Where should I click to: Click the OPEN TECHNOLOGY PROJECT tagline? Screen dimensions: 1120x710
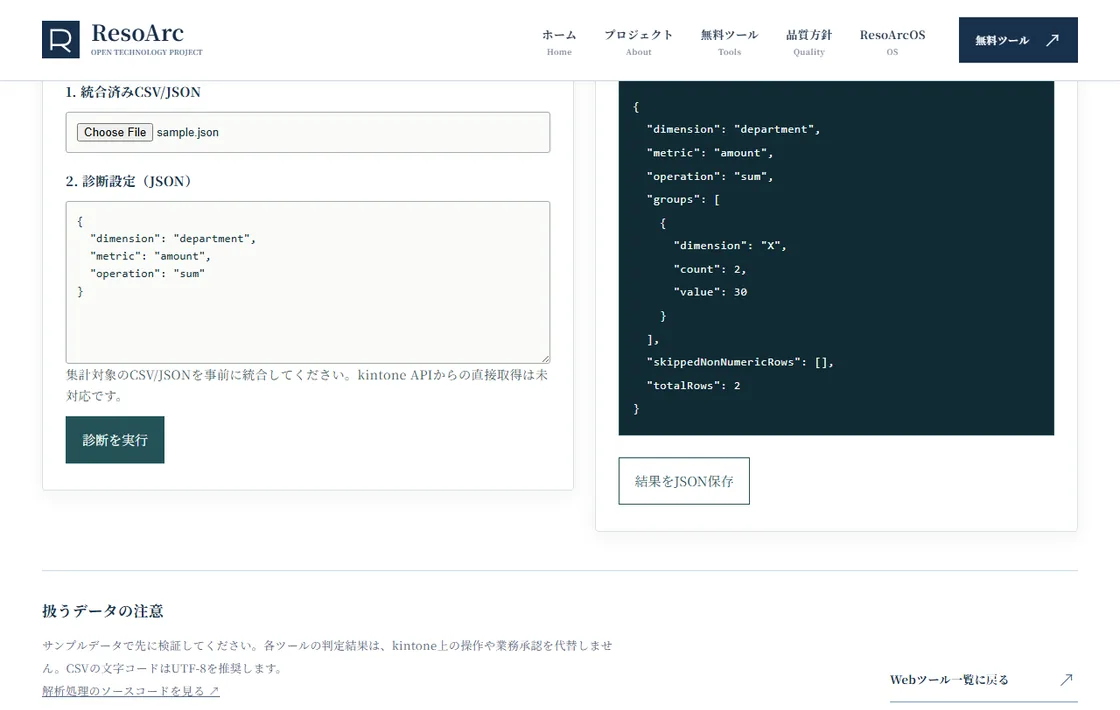coord(146,52)
